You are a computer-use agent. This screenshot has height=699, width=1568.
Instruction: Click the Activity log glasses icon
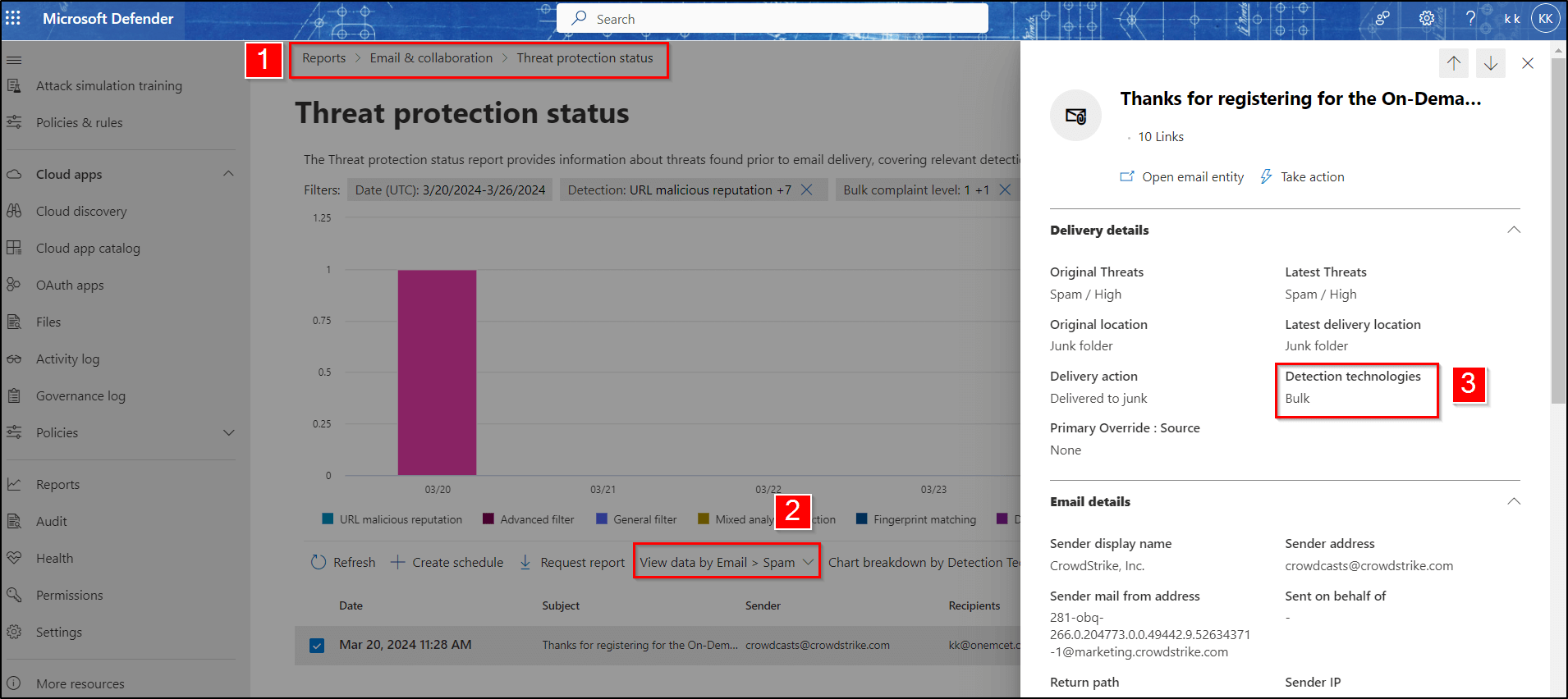tap(14, 359)
